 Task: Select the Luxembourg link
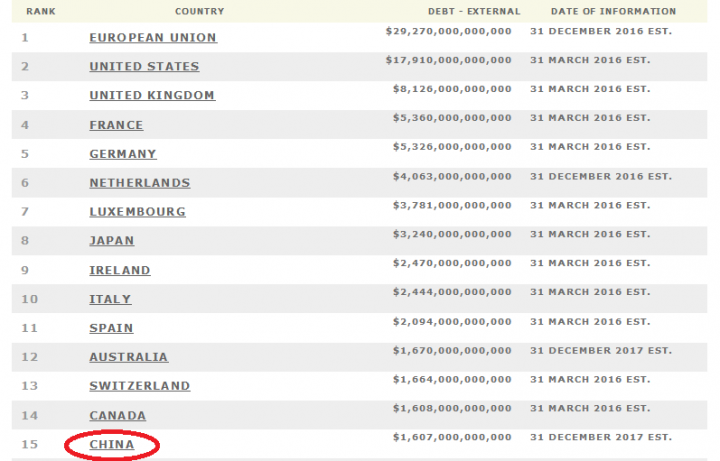click(x=137, y=212)
